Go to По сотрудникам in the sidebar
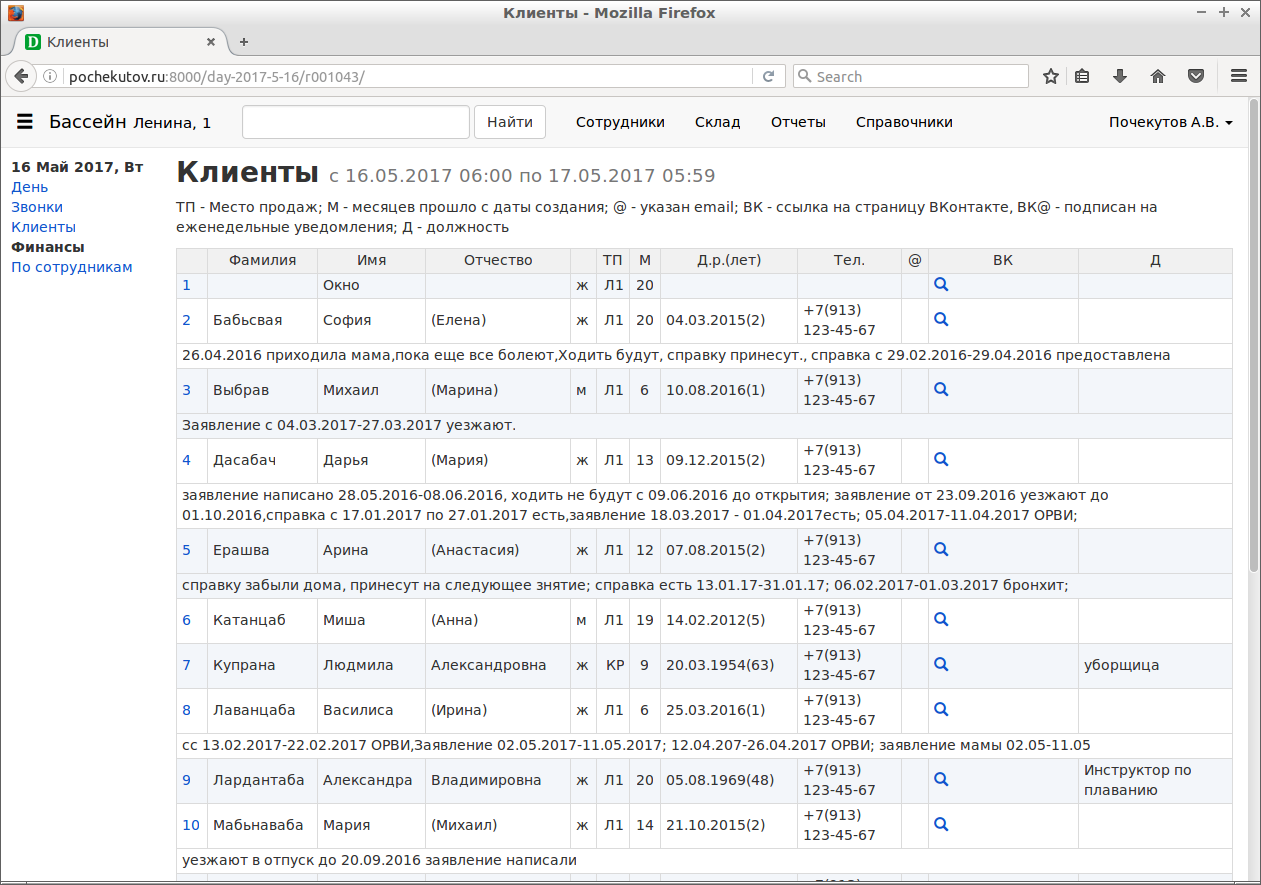1261x885 pixels. (72, 267)
